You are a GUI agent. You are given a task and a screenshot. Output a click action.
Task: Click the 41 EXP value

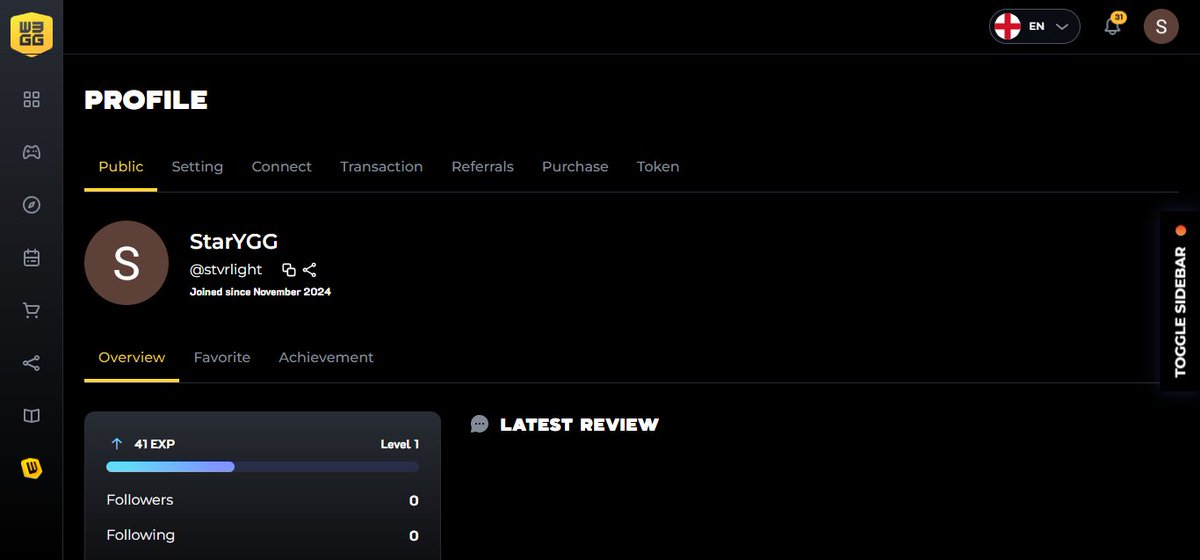(155, 444)
